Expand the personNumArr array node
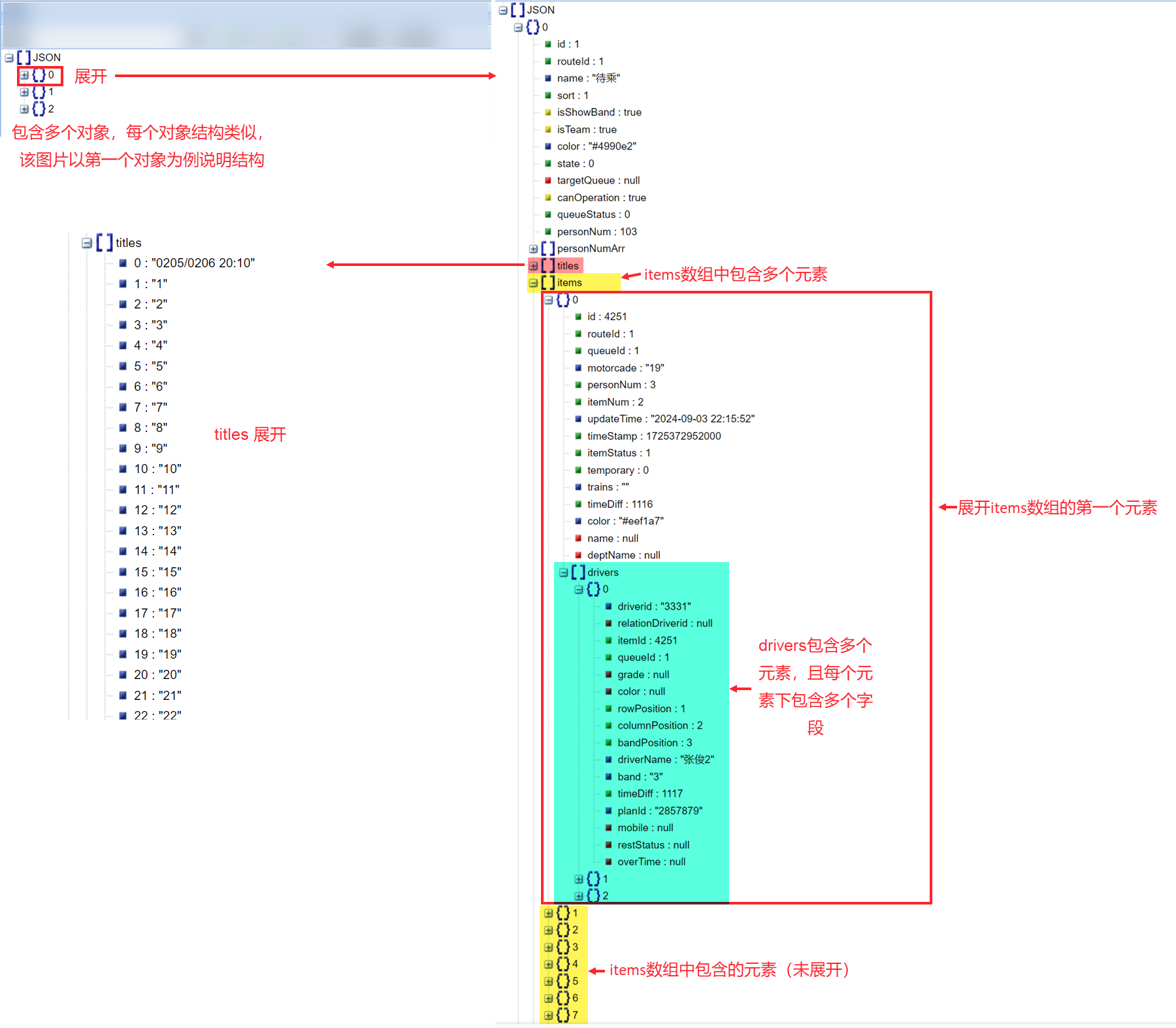Image resolution: width=1176 pixels, height=1028 pixels. pyautogui.click(x=533, y=249)
